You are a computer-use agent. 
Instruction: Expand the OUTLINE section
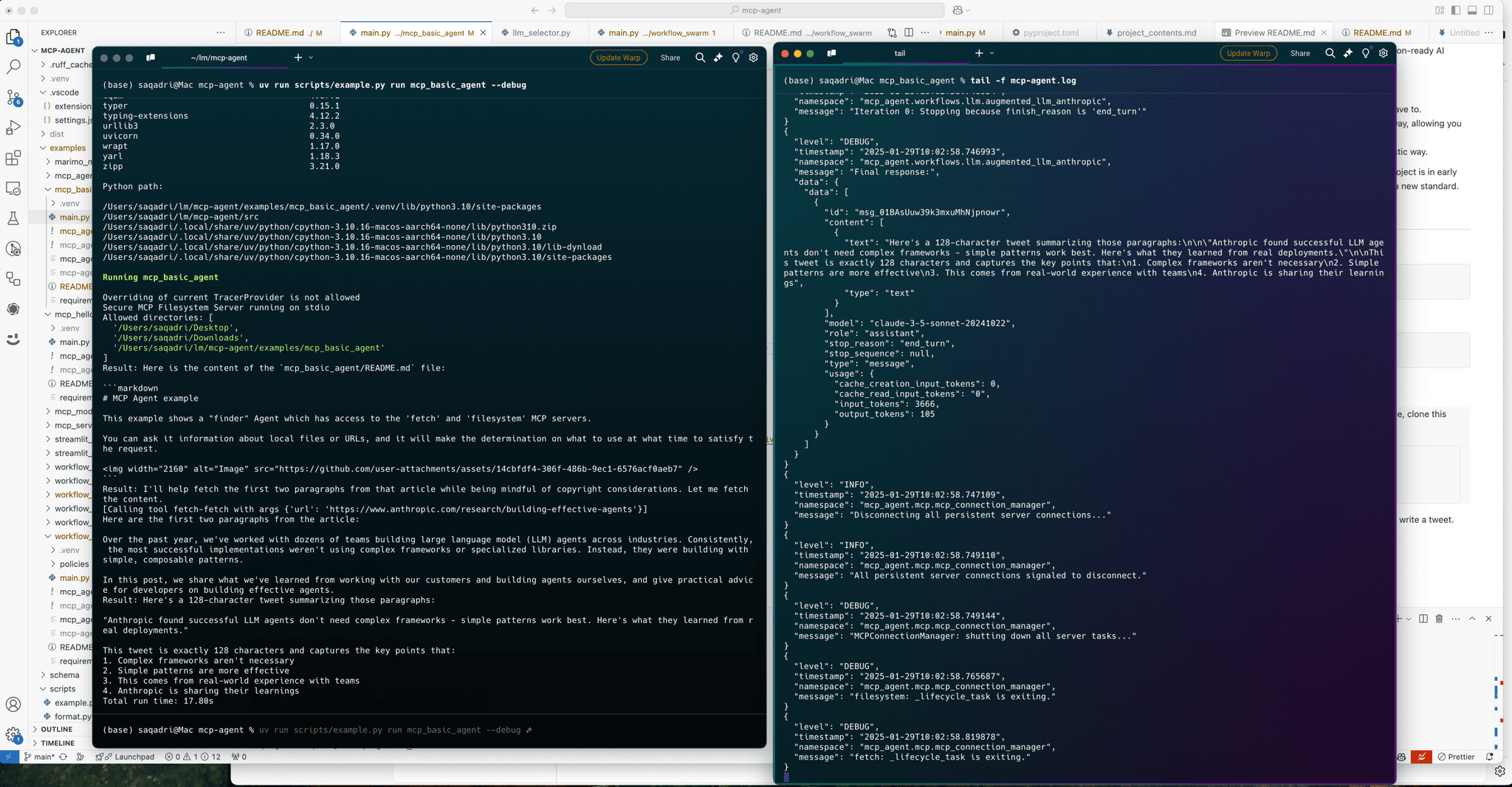click(x=55, y=729)
